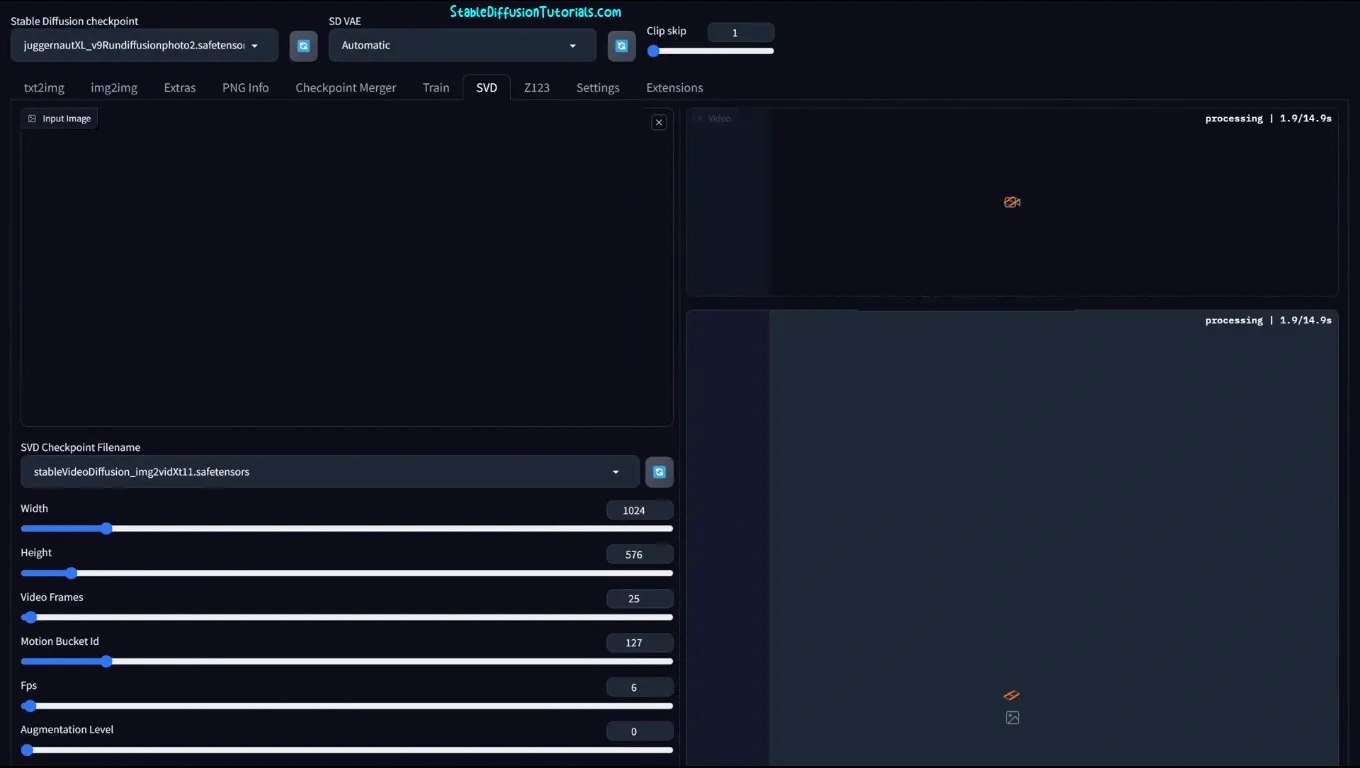
Task: Click the Width value field showing 1024
Action: tap(639, 510)
